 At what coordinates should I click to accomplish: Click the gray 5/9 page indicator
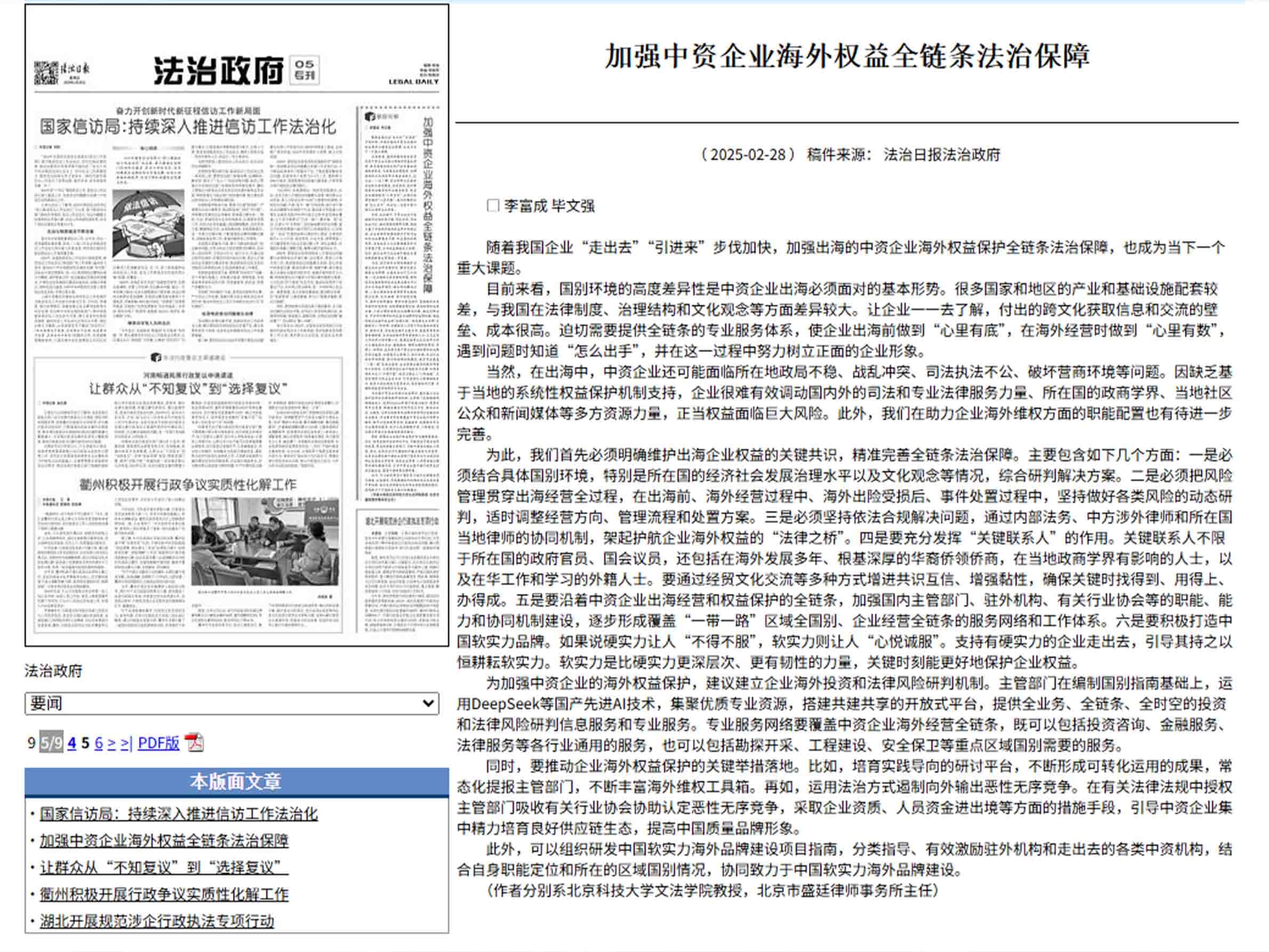[51, 743]
